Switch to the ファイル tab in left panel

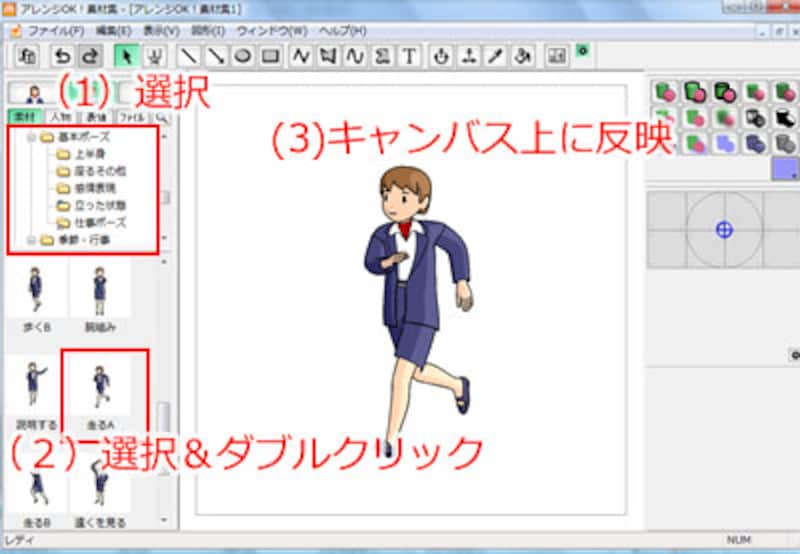point(133,117)
